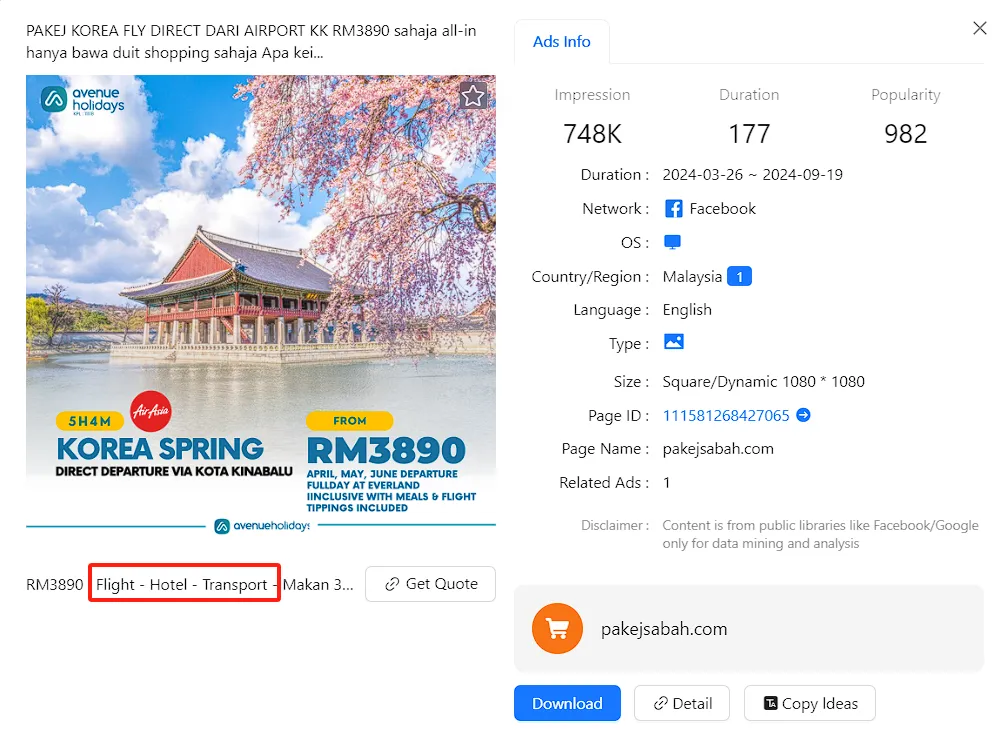The image size is (1004, 731).
Task: Click the pakejsabah.com advertiser card name
Action: [664, 629]
